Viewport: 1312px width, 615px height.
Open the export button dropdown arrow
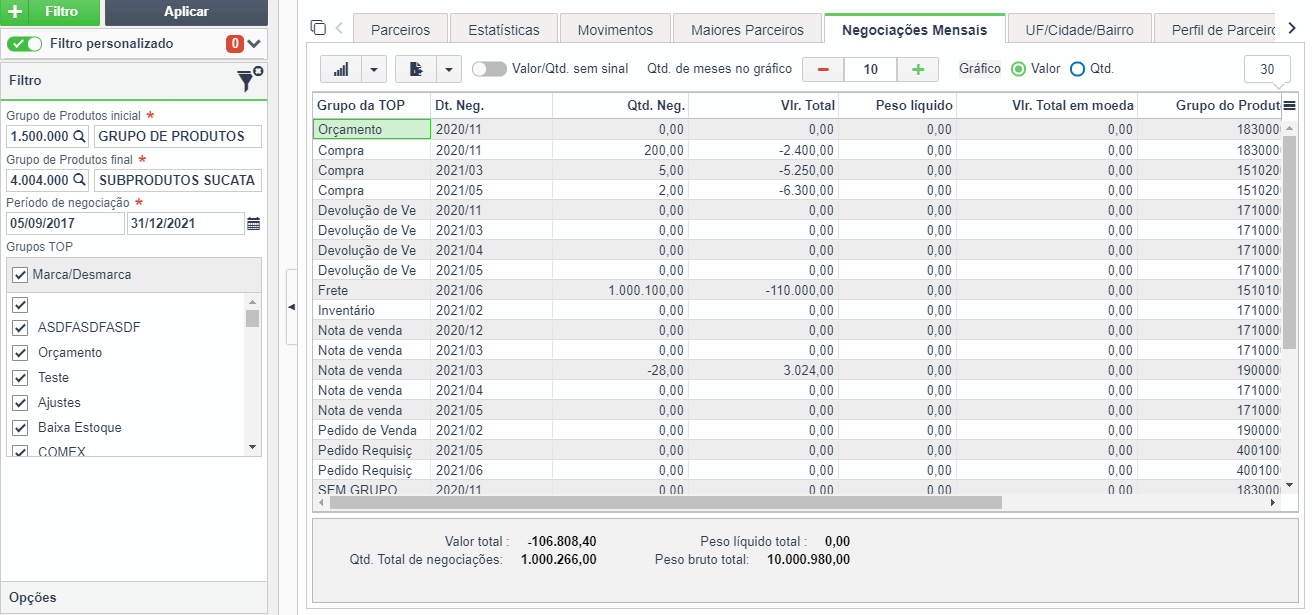(x=448, y=69)
